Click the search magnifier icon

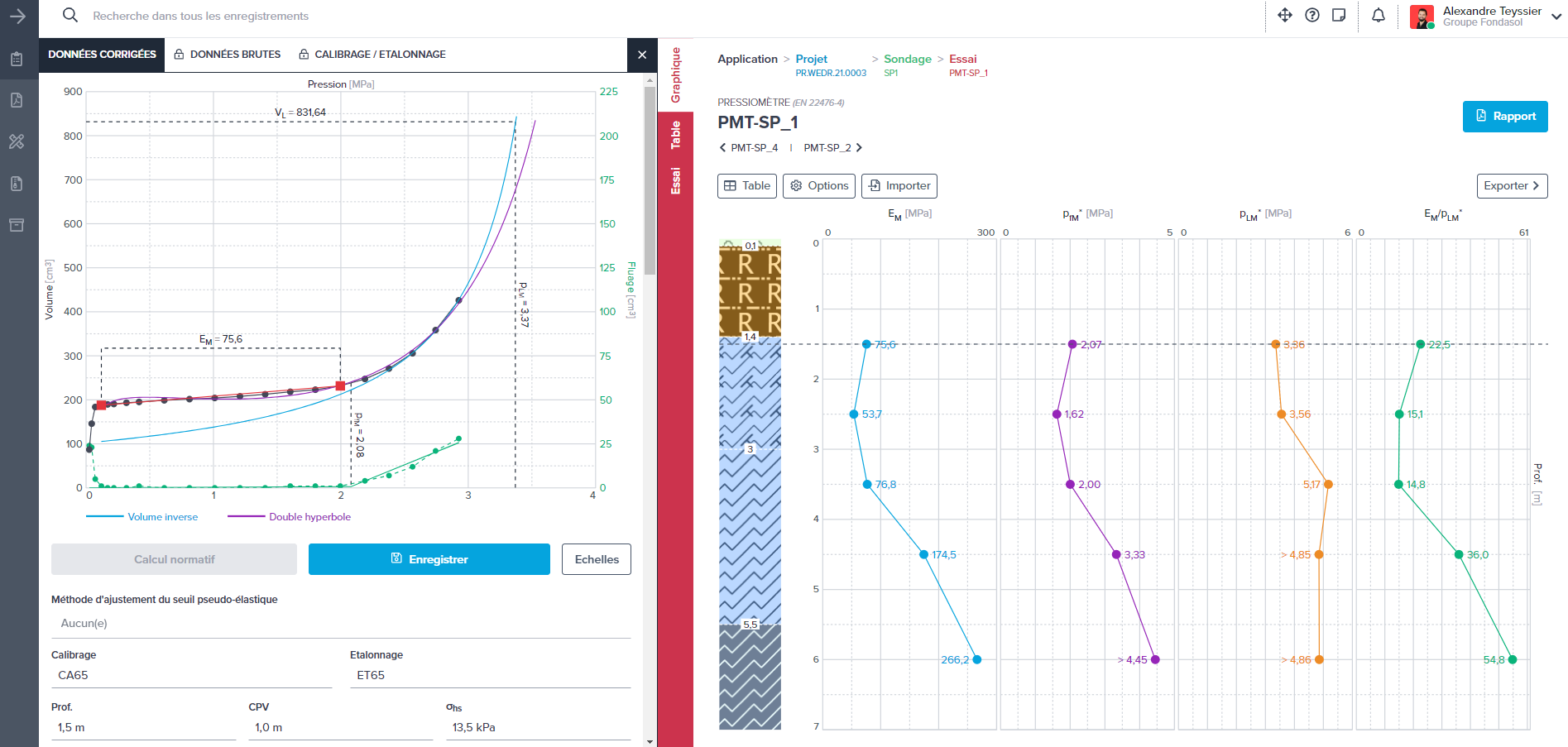click(70, 16)
